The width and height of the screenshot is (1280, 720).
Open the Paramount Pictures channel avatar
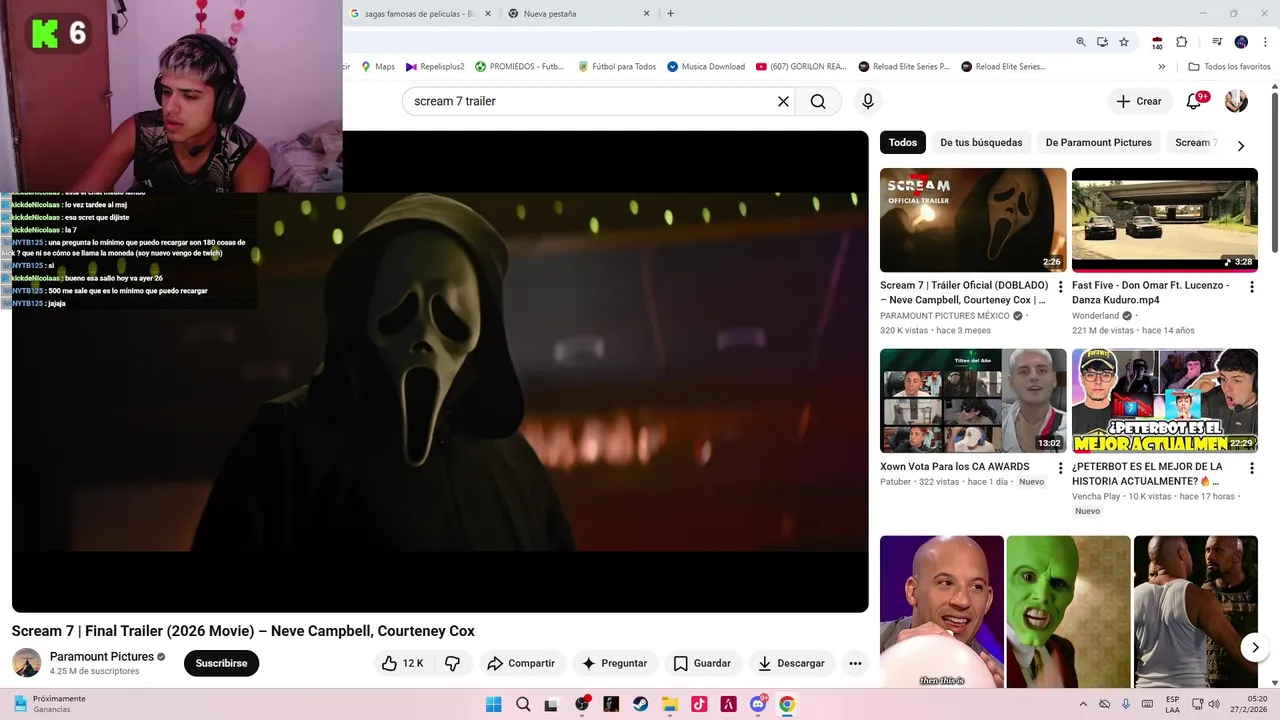[26, 662]
